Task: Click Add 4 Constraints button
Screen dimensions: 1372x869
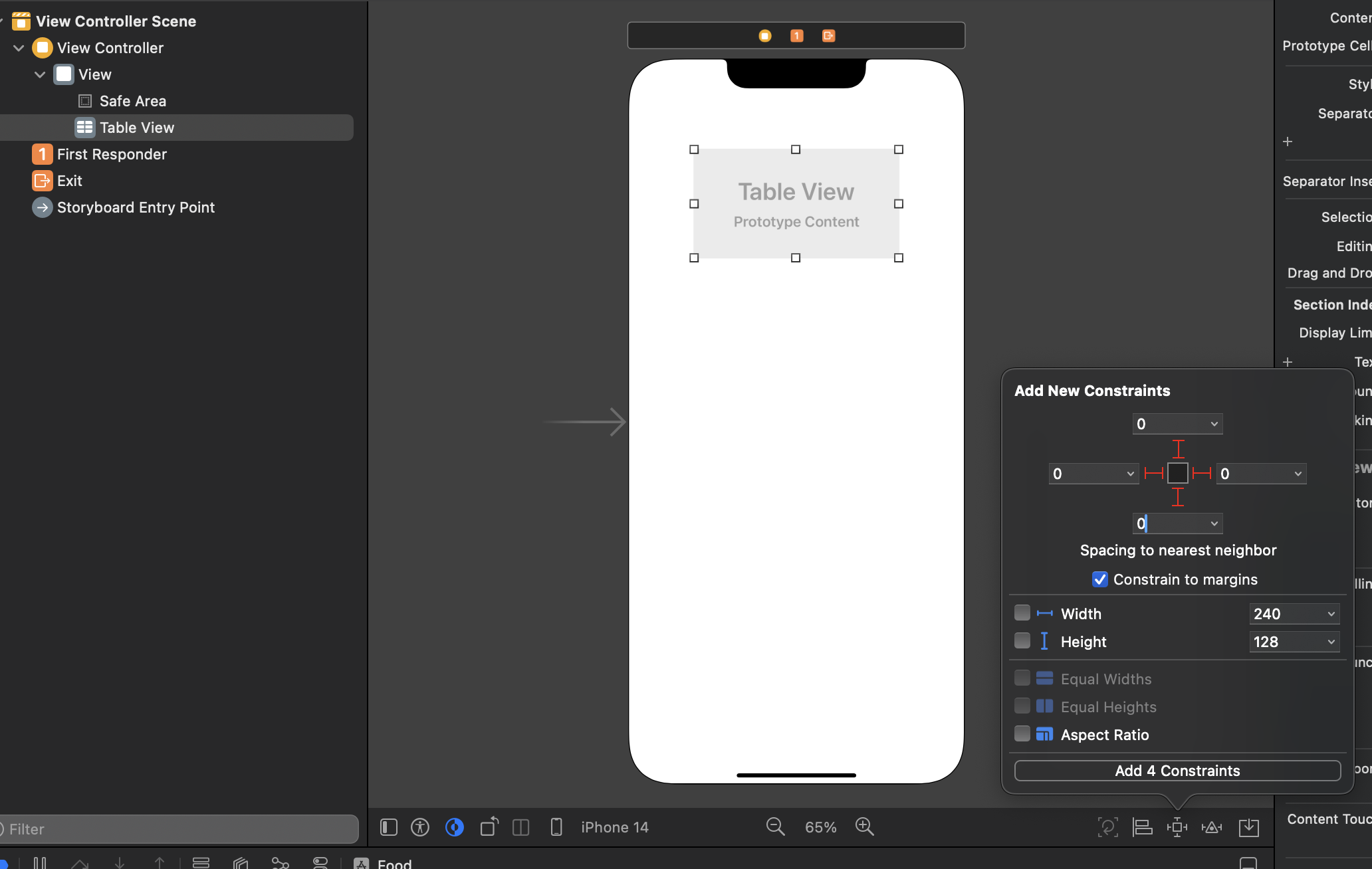Action: pos(1177,771)
